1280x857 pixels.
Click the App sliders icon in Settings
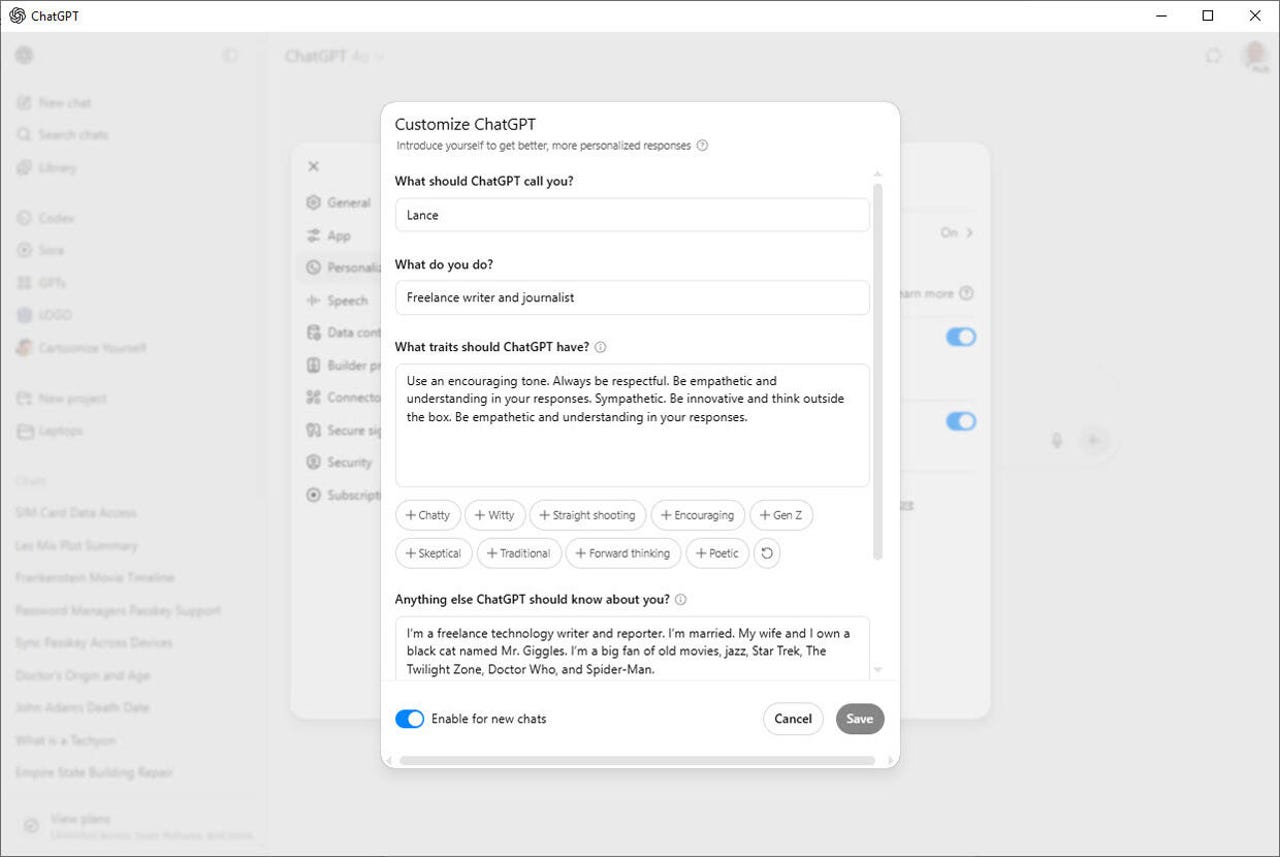point(314,235)
